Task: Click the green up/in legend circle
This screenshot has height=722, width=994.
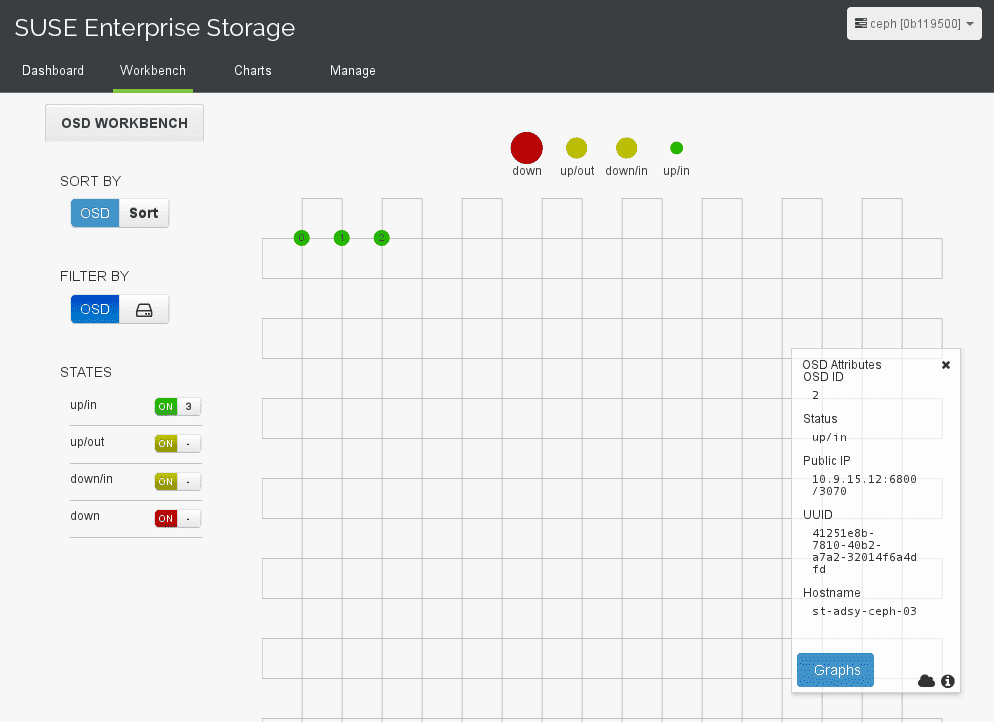Action: [x=676, y=146]
